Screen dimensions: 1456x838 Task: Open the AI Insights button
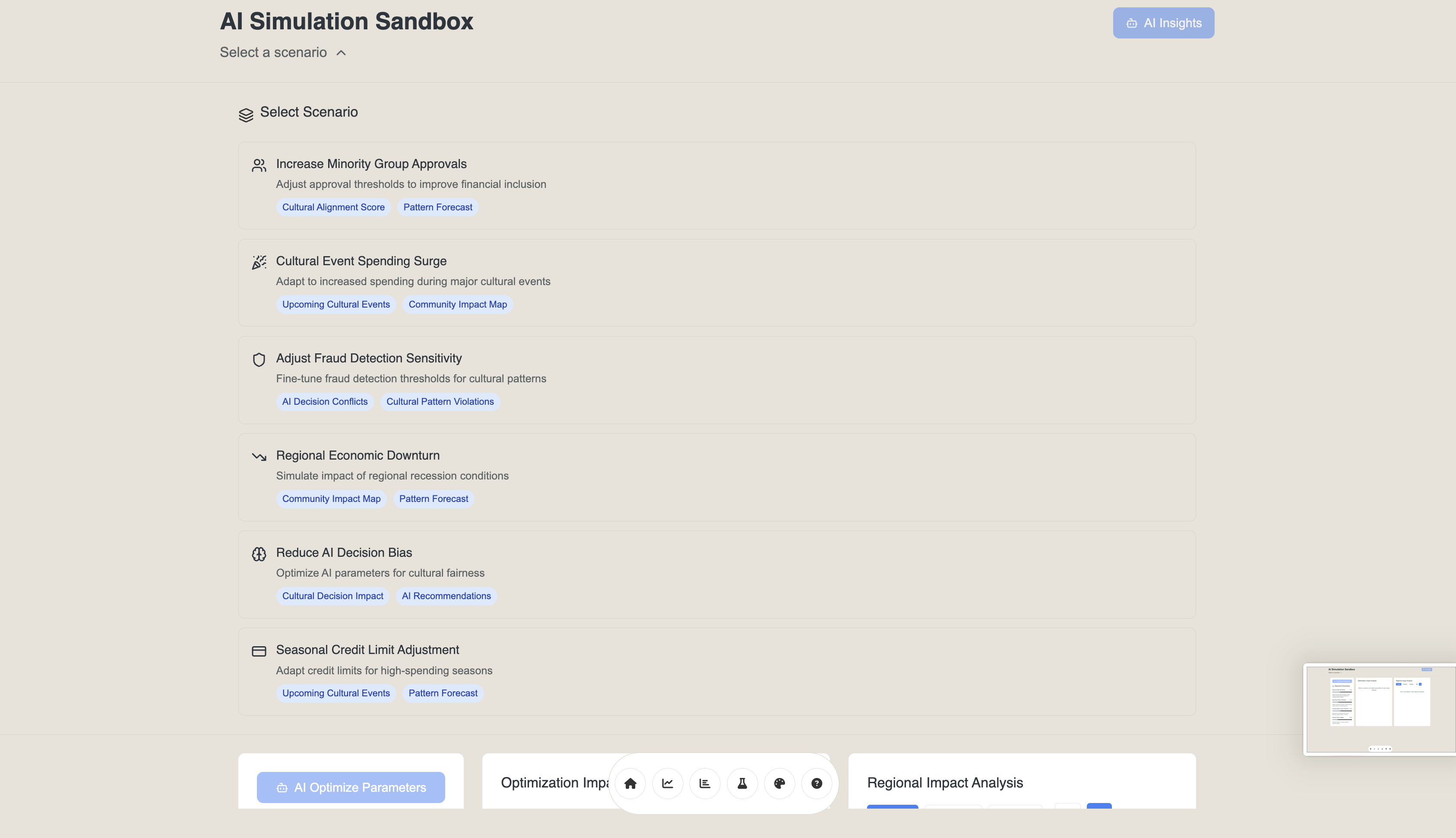coord(1163,23)
